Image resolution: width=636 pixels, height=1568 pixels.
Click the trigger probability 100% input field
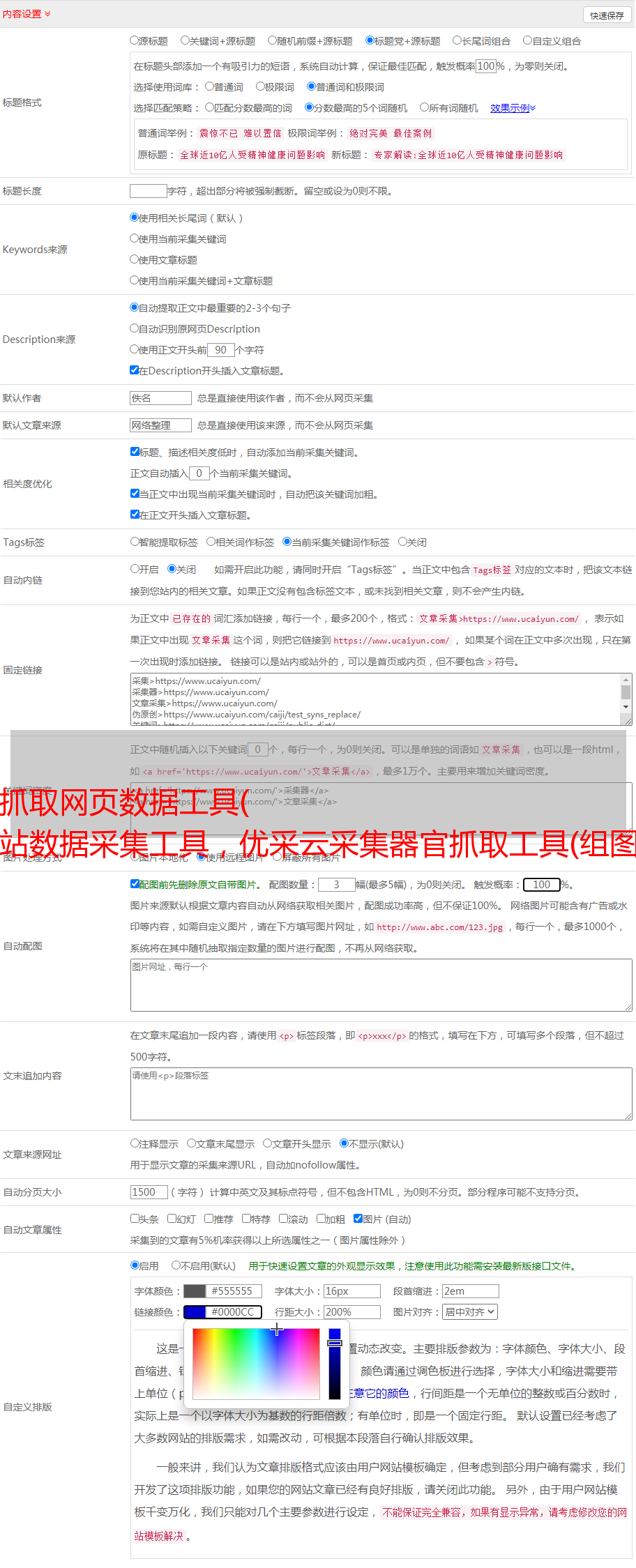486,66
